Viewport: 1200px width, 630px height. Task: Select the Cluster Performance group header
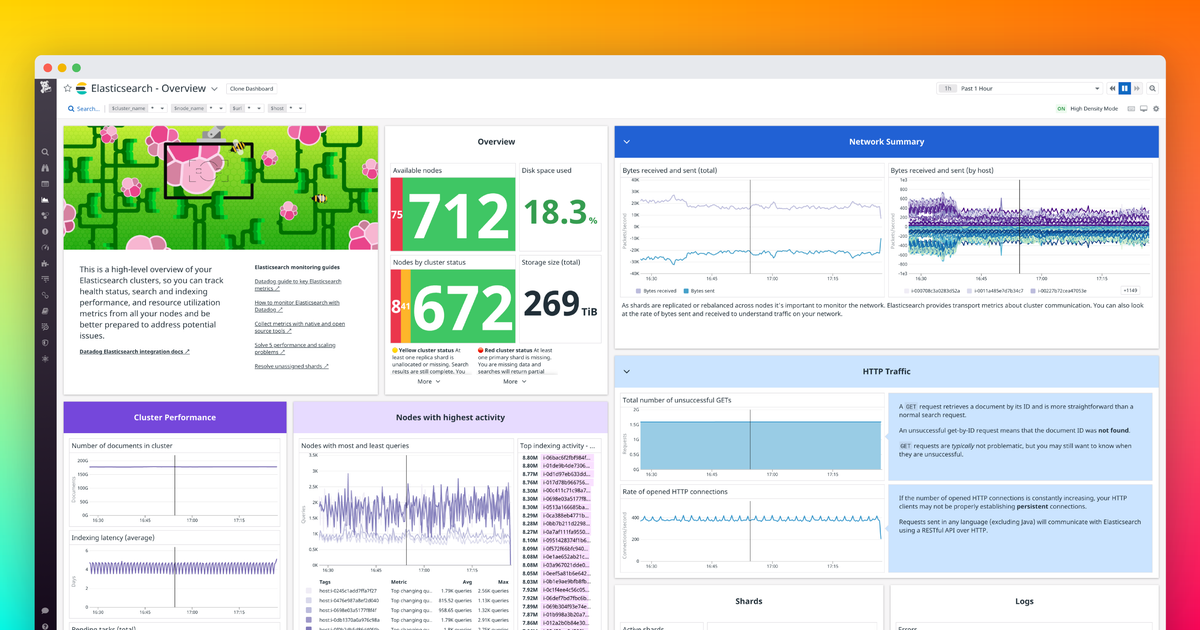[175, 417]
